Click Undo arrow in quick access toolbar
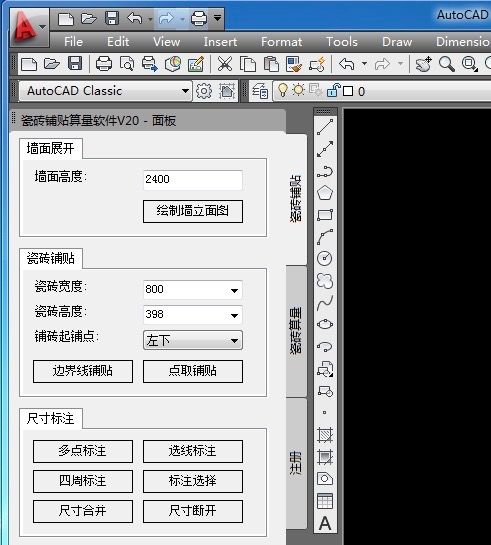The height and width of the screenshot is (545, 491). 135,18
